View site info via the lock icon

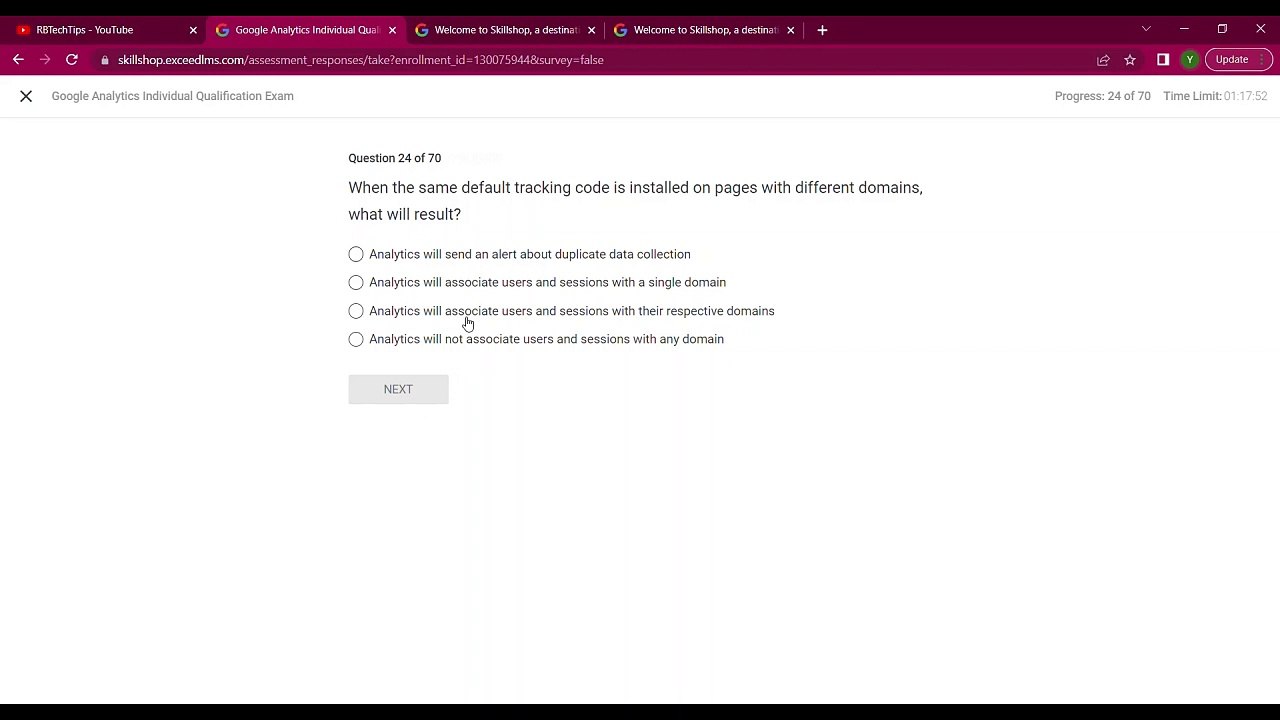[x=105, y=60]
